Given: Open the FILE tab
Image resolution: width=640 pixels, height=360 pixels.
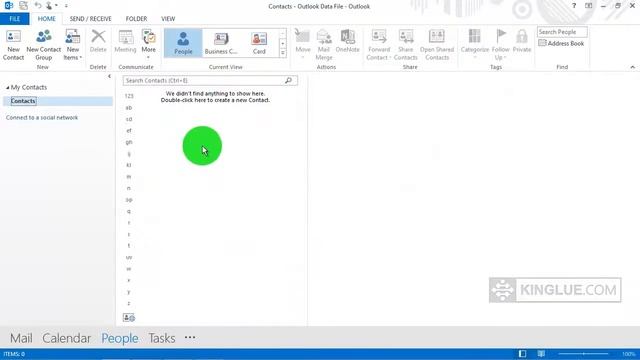Looking at the screenshot, I should click(x=15, y=19).
